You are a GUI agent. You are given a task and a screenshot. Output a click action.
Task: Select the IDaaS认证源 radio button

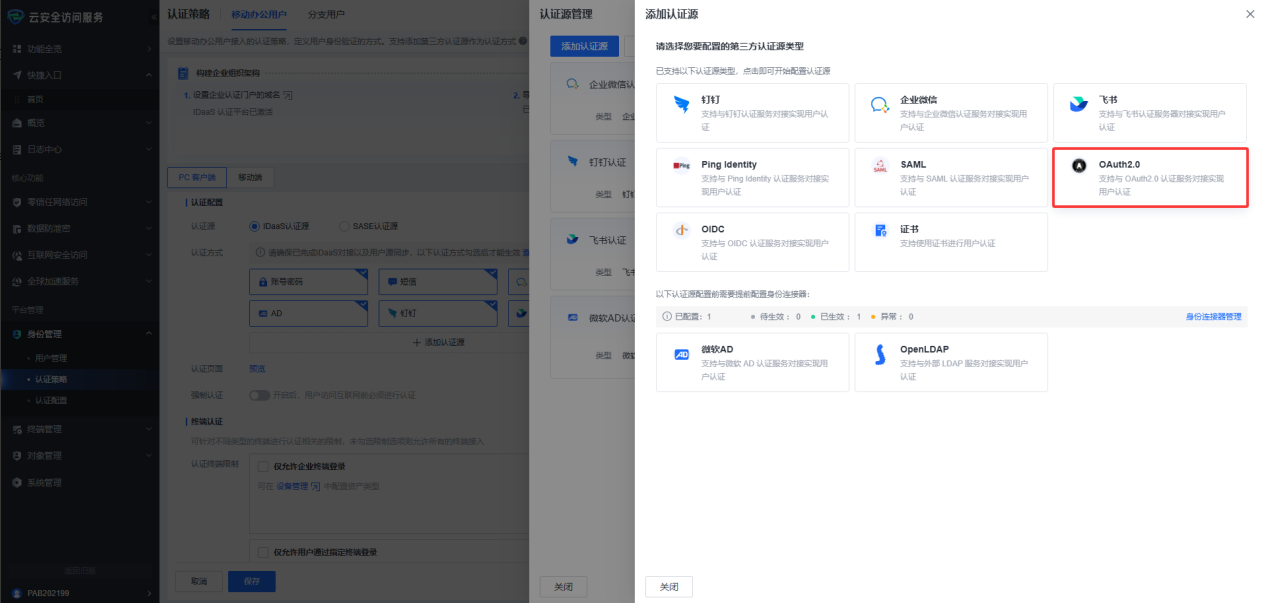click(x=254, y=226)
